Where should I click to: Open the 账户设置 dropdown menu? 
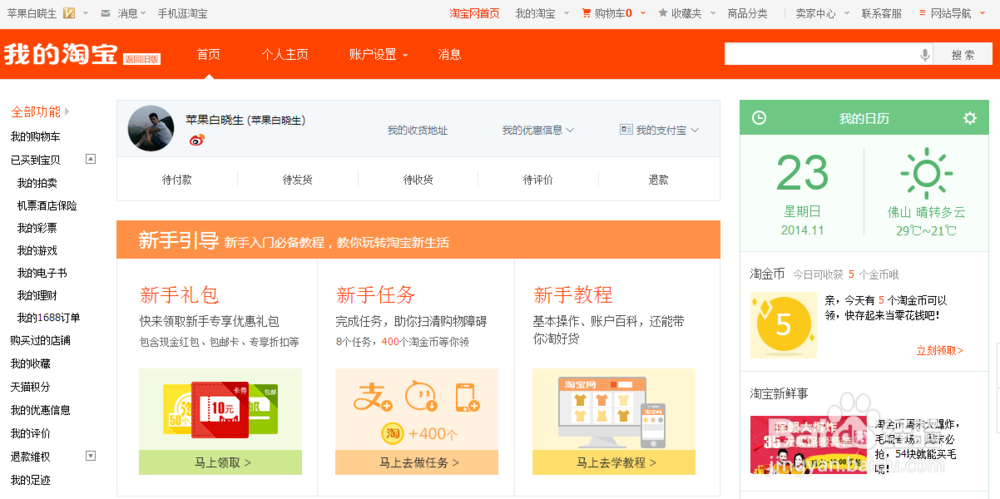(379, 55)
